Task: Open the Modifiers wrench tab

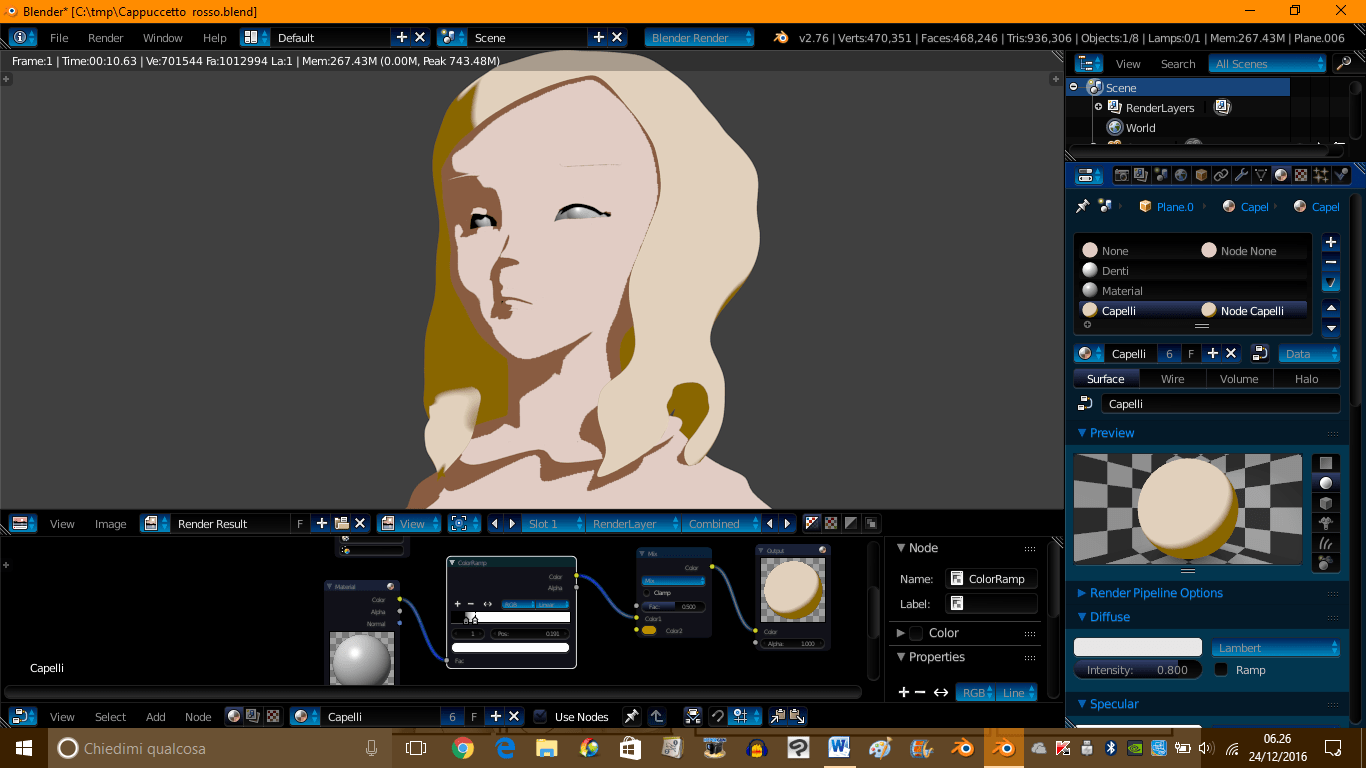Action: point(1241,175)
